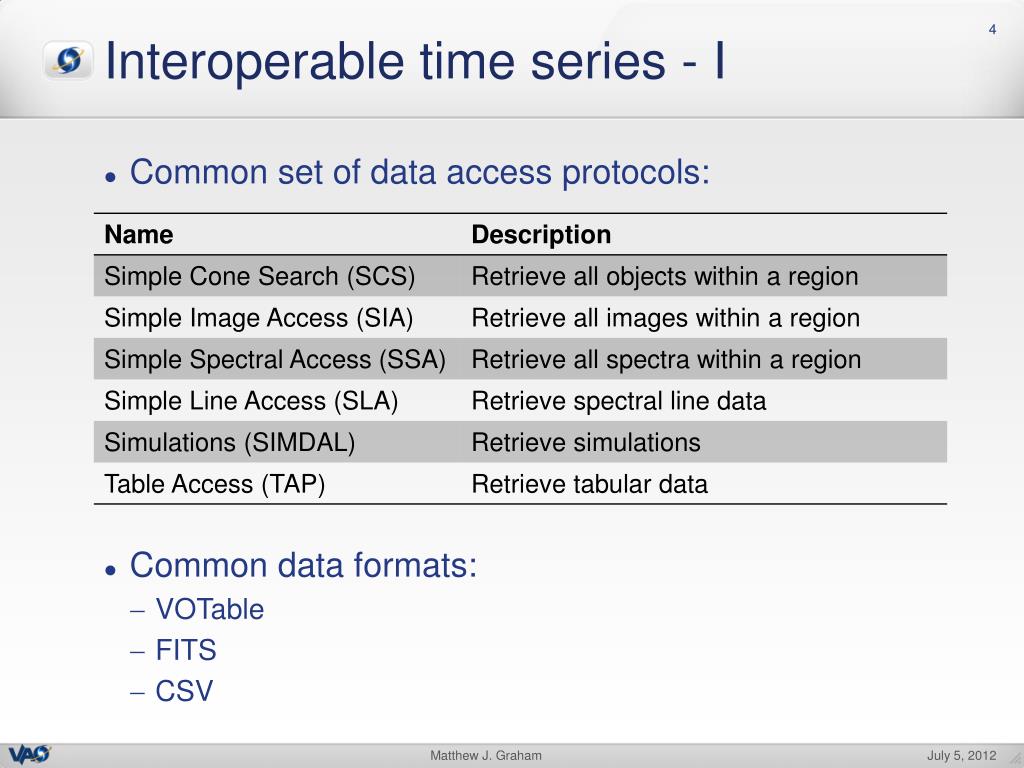
Task: Select the Description column header
Action: pos(541,234)
